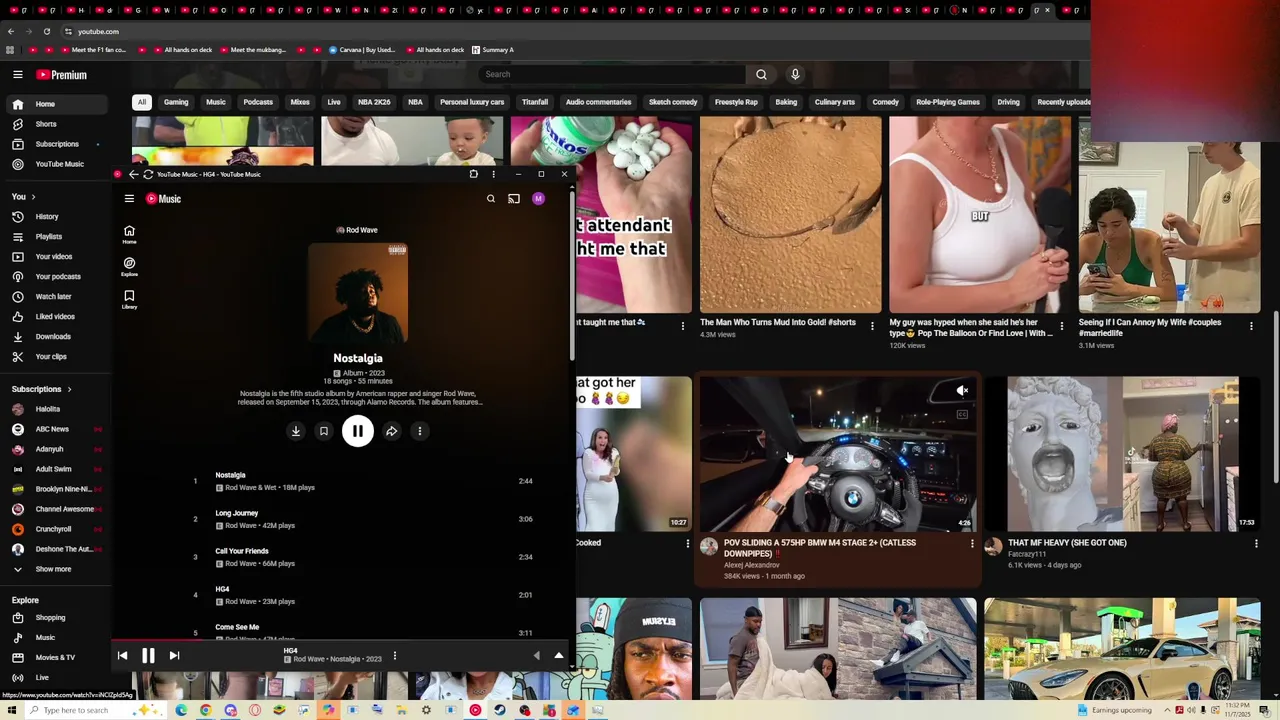
Task: Click the song progress bar
Action: click(340, 641)
